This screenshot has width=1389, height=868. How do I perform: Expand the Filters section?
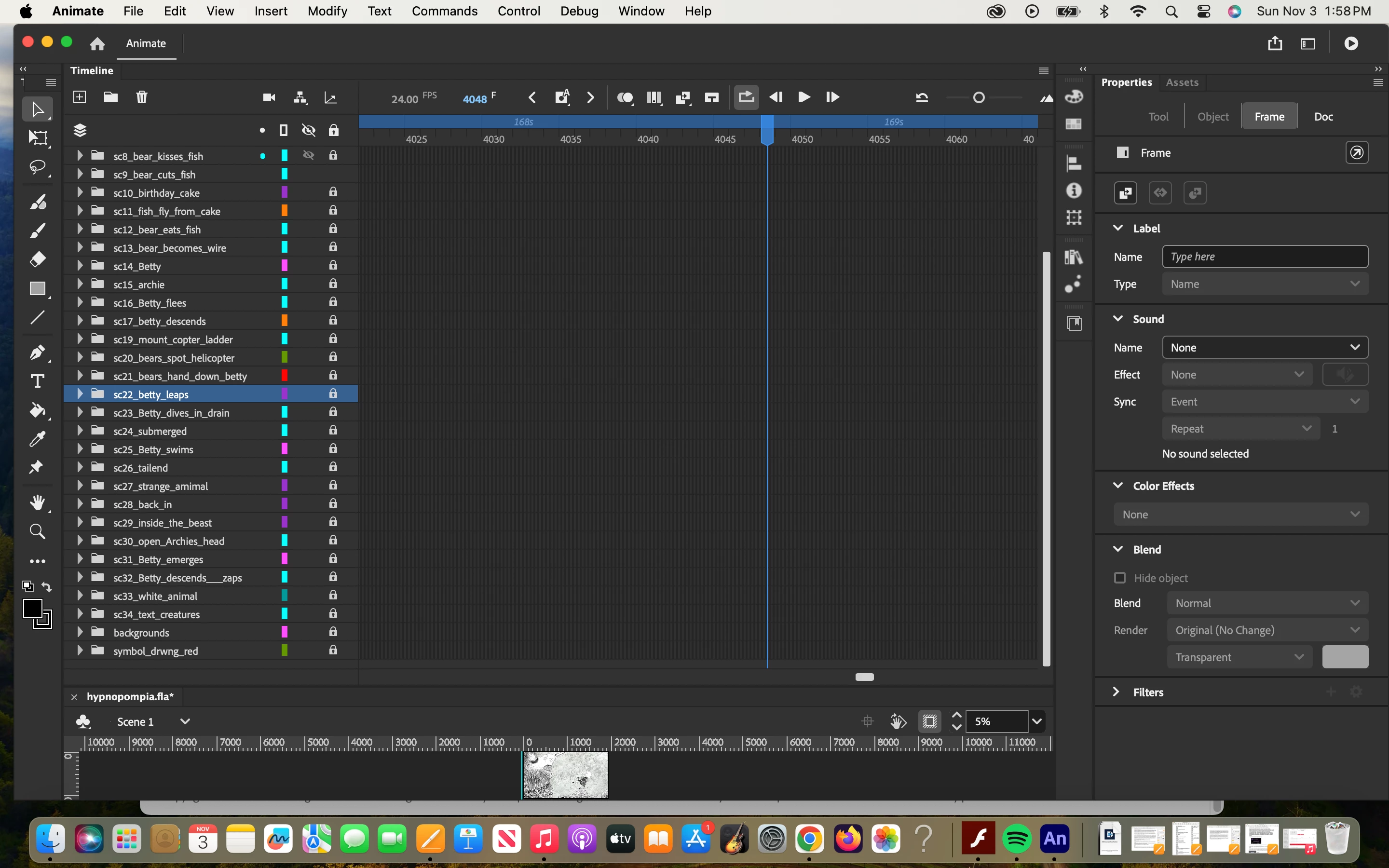coord(1117,692)
